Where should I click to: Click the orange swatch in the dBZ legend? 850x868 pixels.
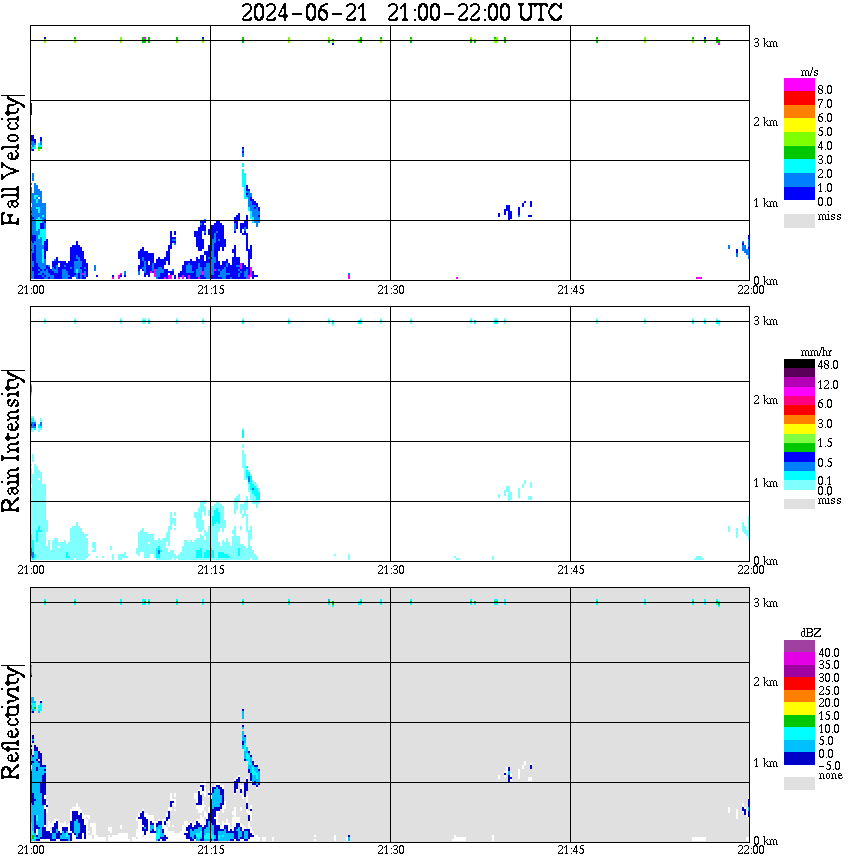(799, 696)
